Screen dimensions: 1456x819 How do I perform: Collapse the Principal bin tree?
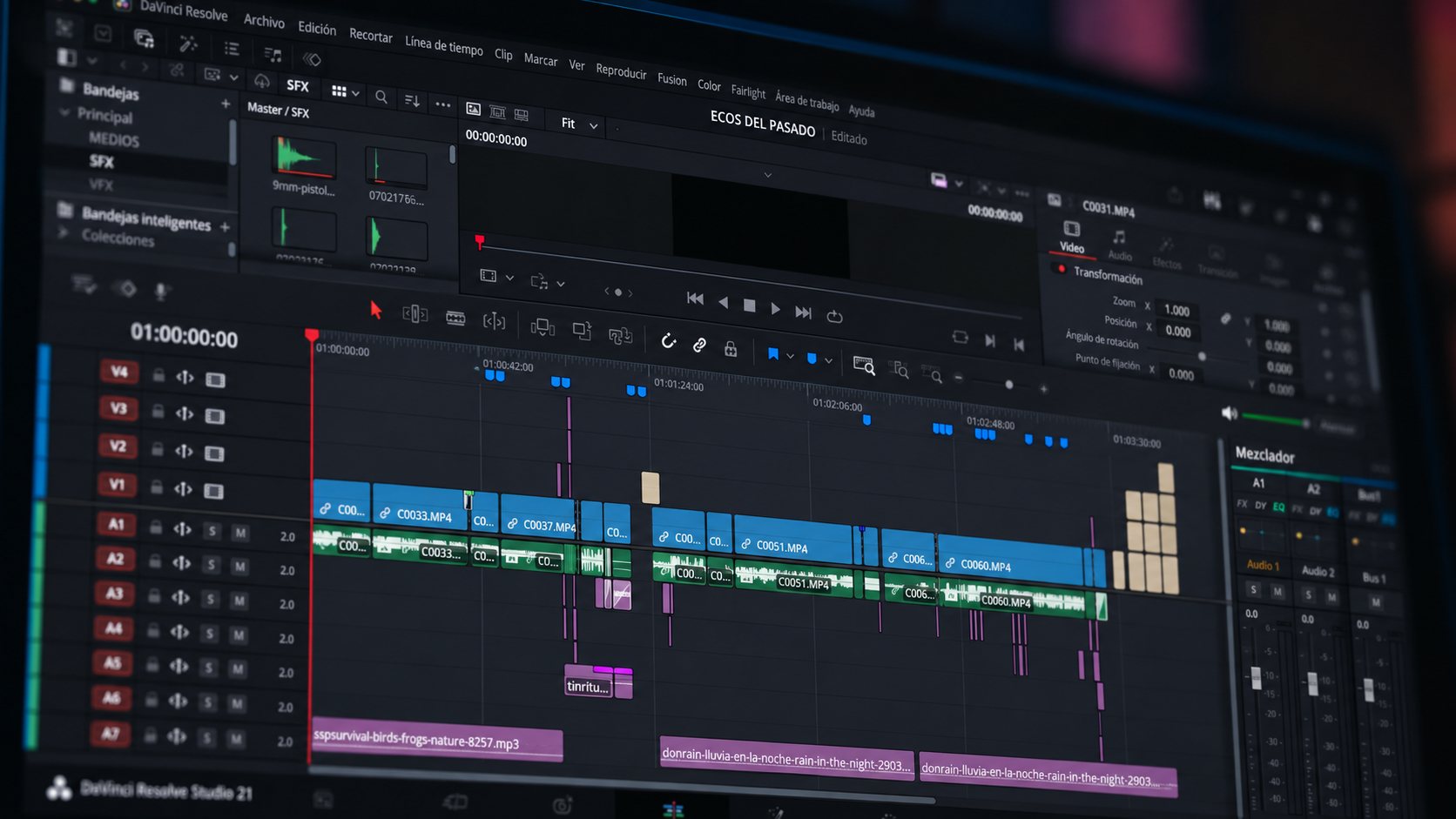[64, 112]
